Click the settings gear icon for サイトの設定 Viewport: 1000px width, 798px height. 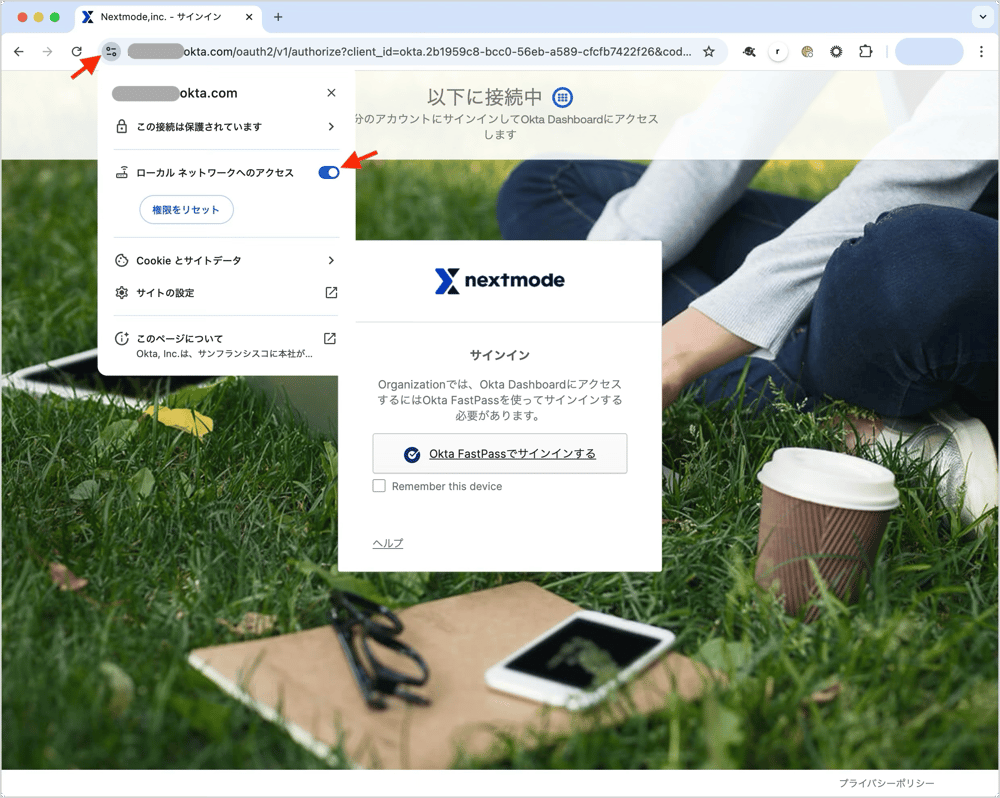(x=121, y=293)
